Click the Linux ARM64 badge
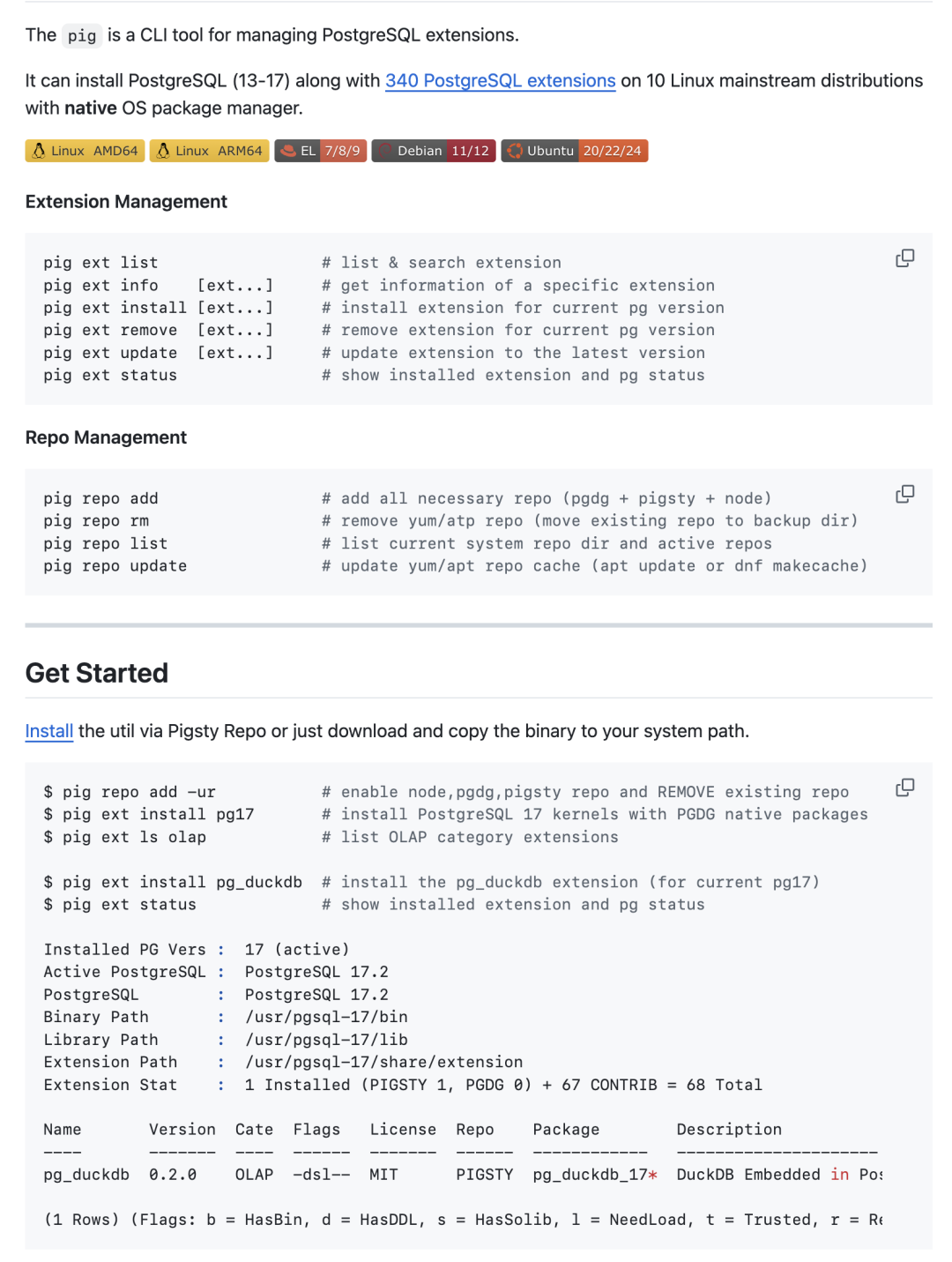Image resolution: width=952 pixels, height=1262 pixels. point(210,151)
